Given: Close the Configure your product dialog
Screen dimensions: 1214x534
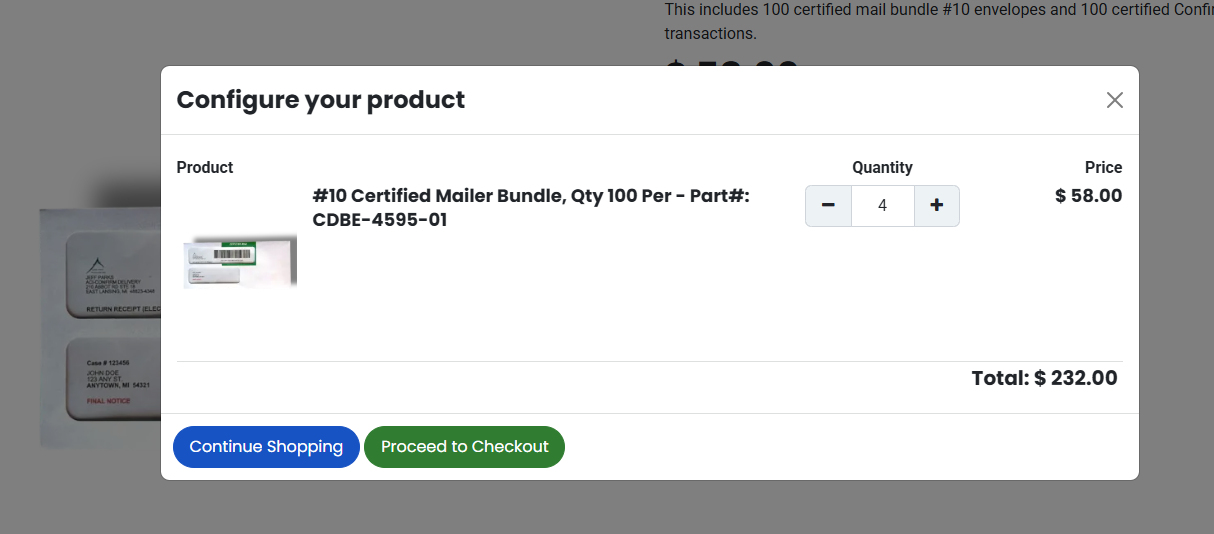Looking at the screenshot, I should pos(1114,100).
